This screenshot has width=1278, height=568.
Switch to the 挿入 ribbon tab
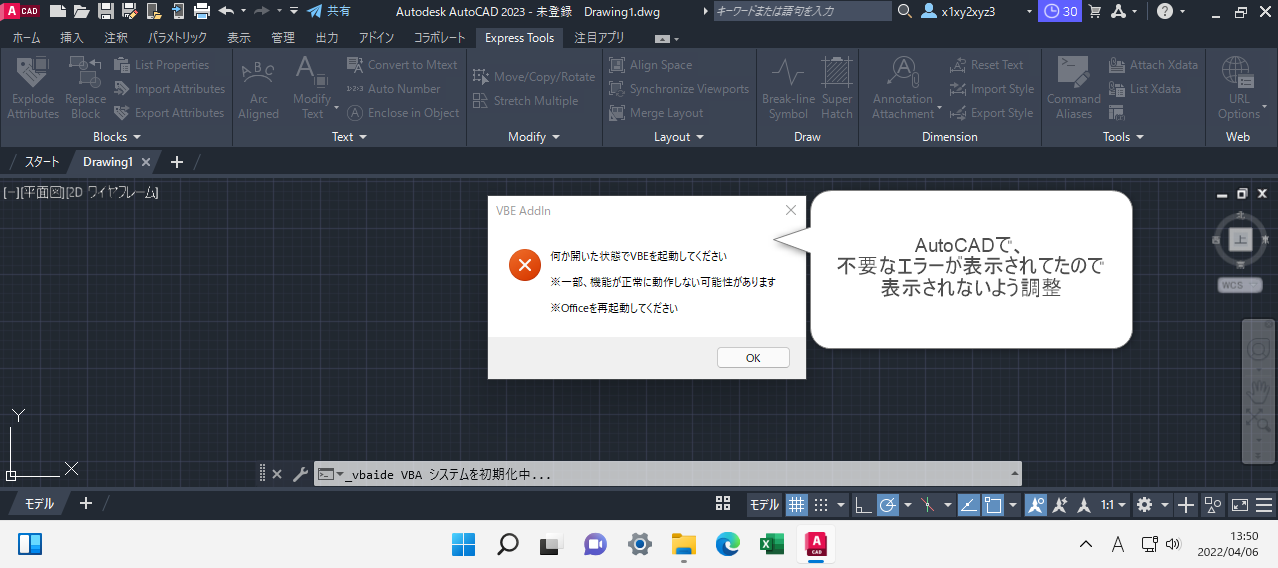pyautogui.click(x=72, y=38)
